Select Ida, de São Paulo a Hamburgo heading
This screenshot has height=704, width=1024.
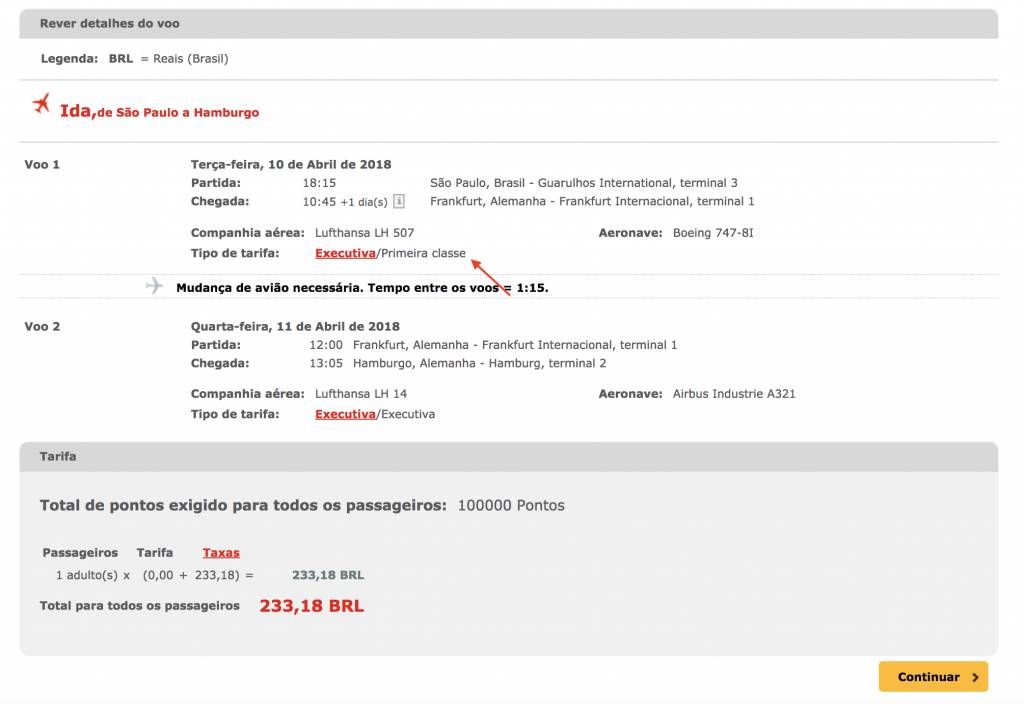(159, 111)
